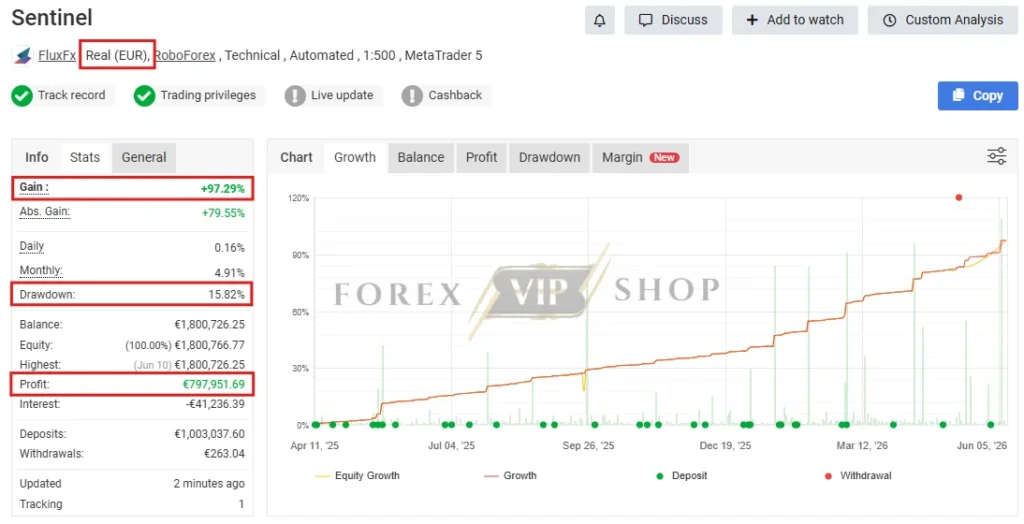Toggle Withdrawal legend item
The width and height of the screenshot is (1024, 524).
857,476
